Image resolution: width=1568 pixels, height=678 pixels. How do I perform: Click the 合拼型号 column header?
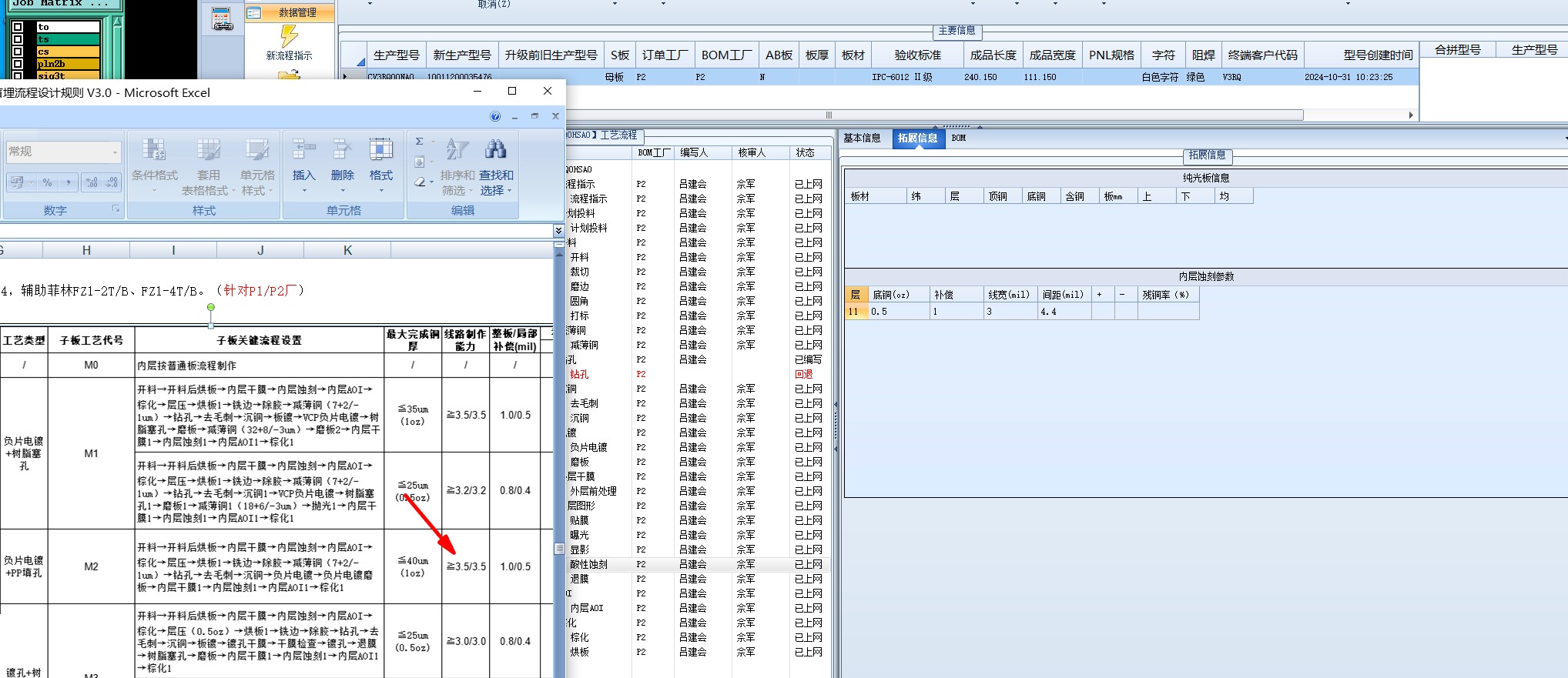coord(1457,50)
